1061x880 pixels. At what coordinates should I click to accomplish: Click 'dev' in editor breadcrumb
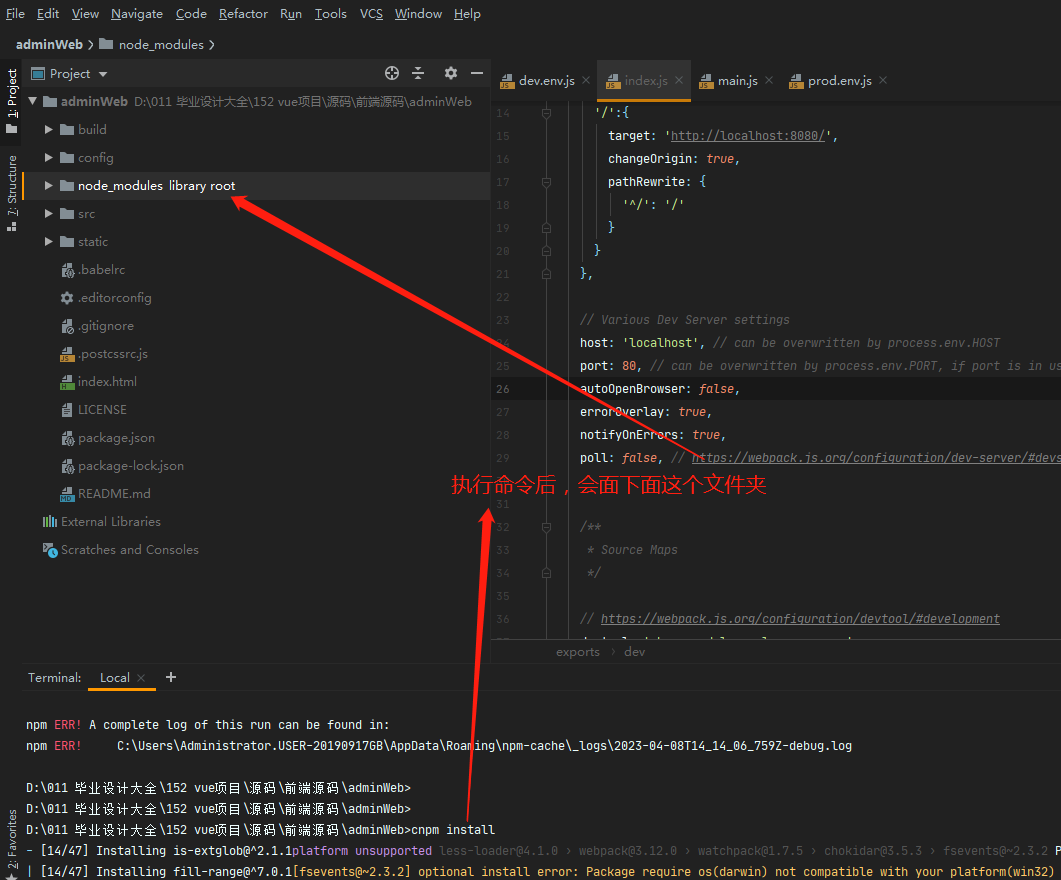pos(634,652)
